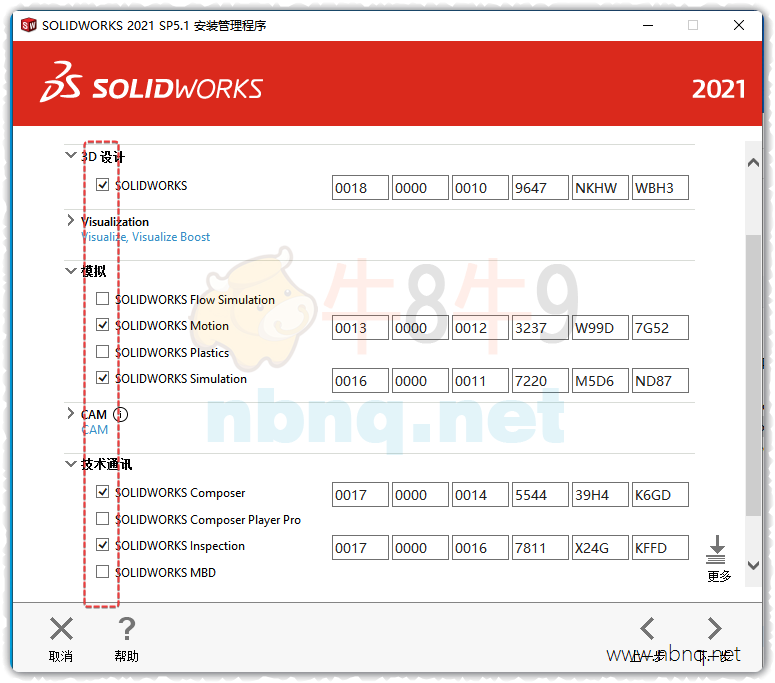Minimize the installation manager window
Image resolution: width=775 pixels, height=683 pixels.
point(648,25)
